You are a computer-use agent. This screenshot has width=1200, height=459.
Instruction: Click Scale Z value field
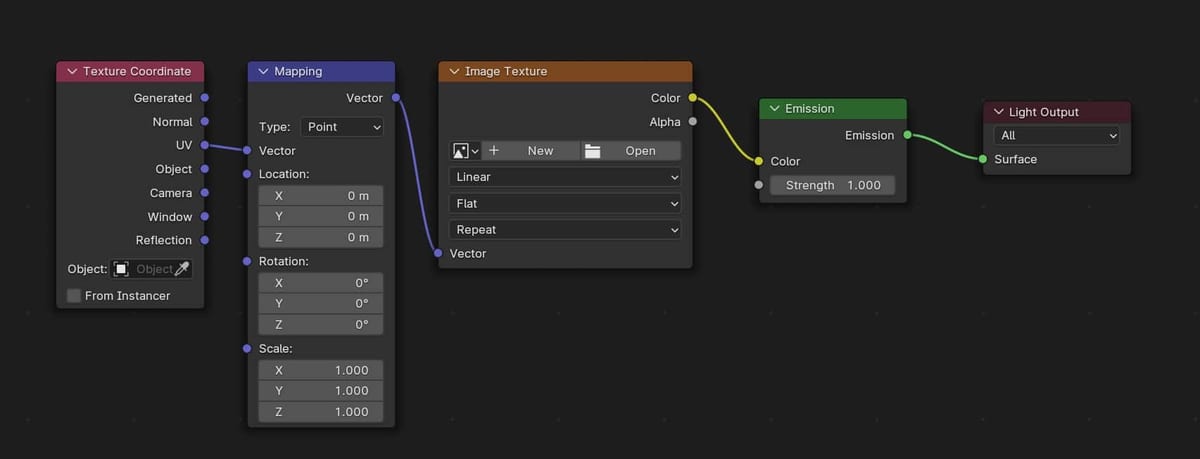tap(320, 412)
